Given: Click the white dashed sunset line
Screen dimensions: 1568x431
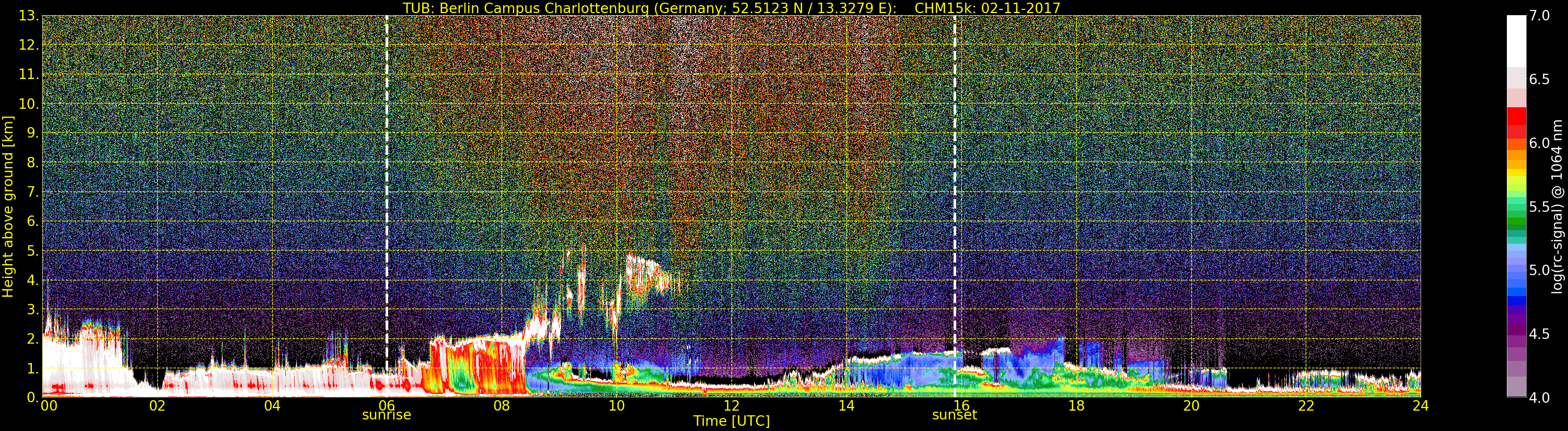Looking at the screenshot, I should point(955,183).
